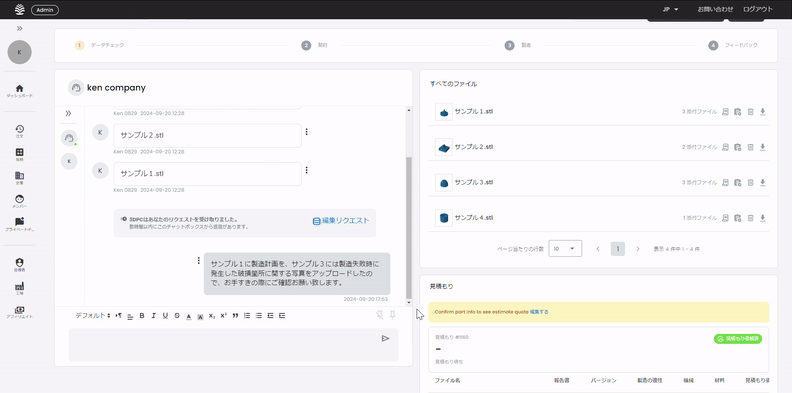Download サンプル 2.stl from the file list

(x=763, y=147)
